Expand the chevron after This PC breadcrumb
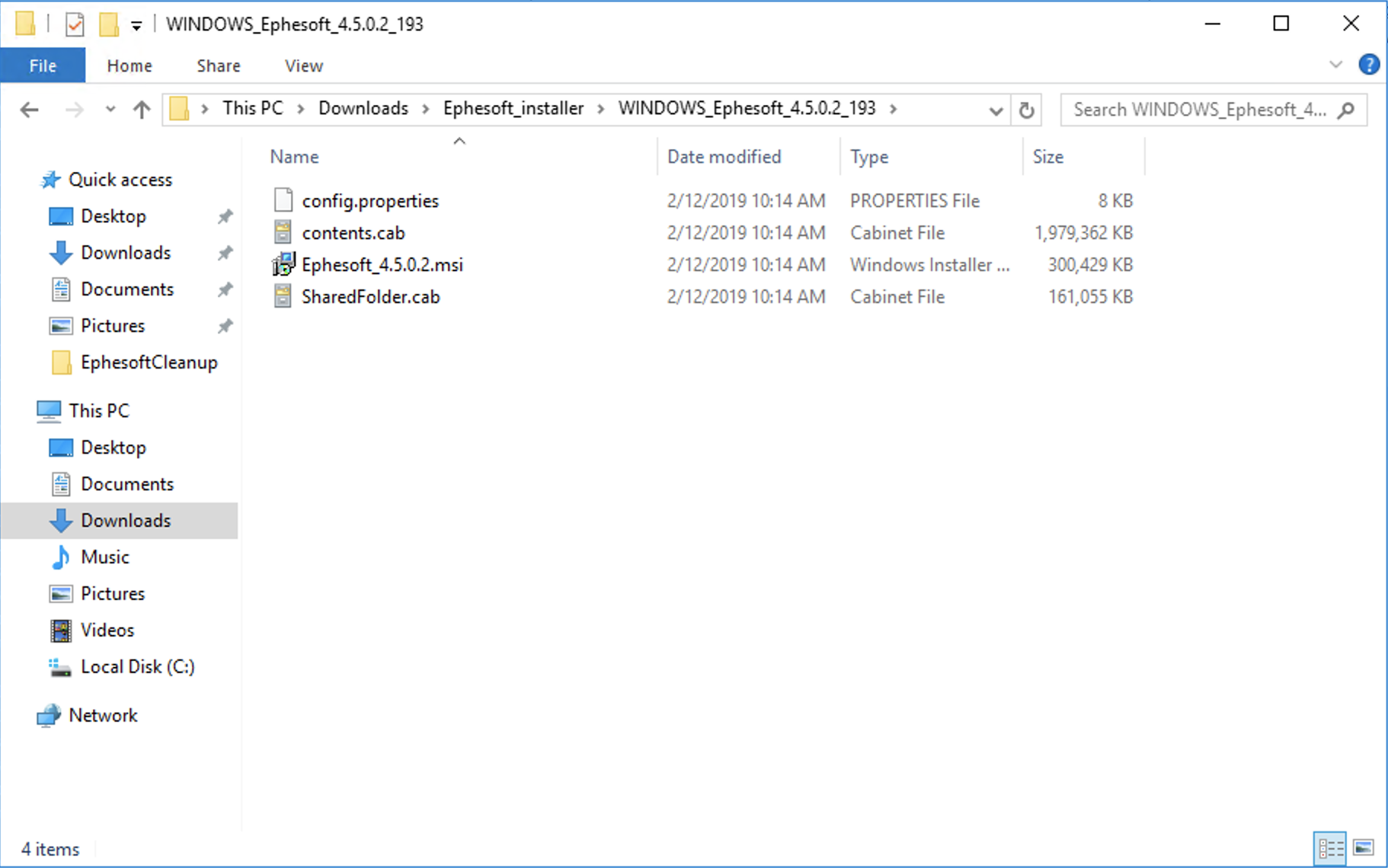The width and height of the screenshot is (1388, 868). coord(301,109)
